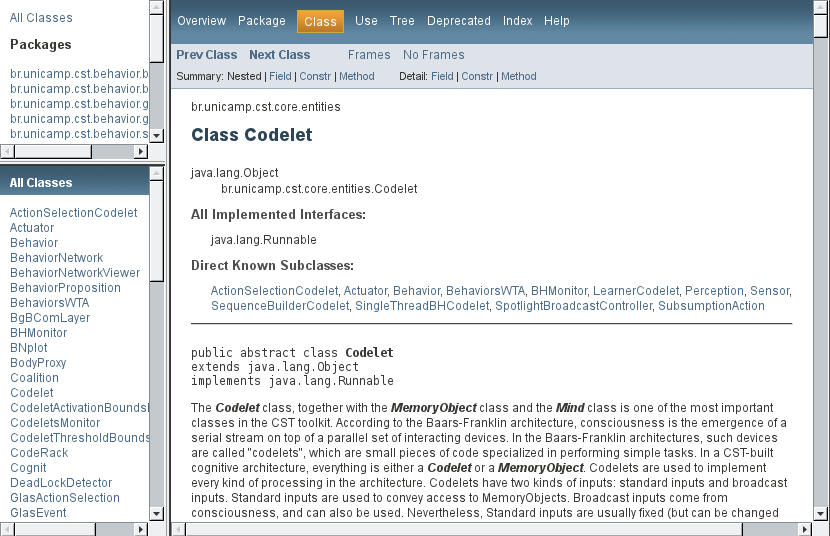Screen dimensions: 830x536
Task: Jump to Method summary section
Action: (357, 77)
